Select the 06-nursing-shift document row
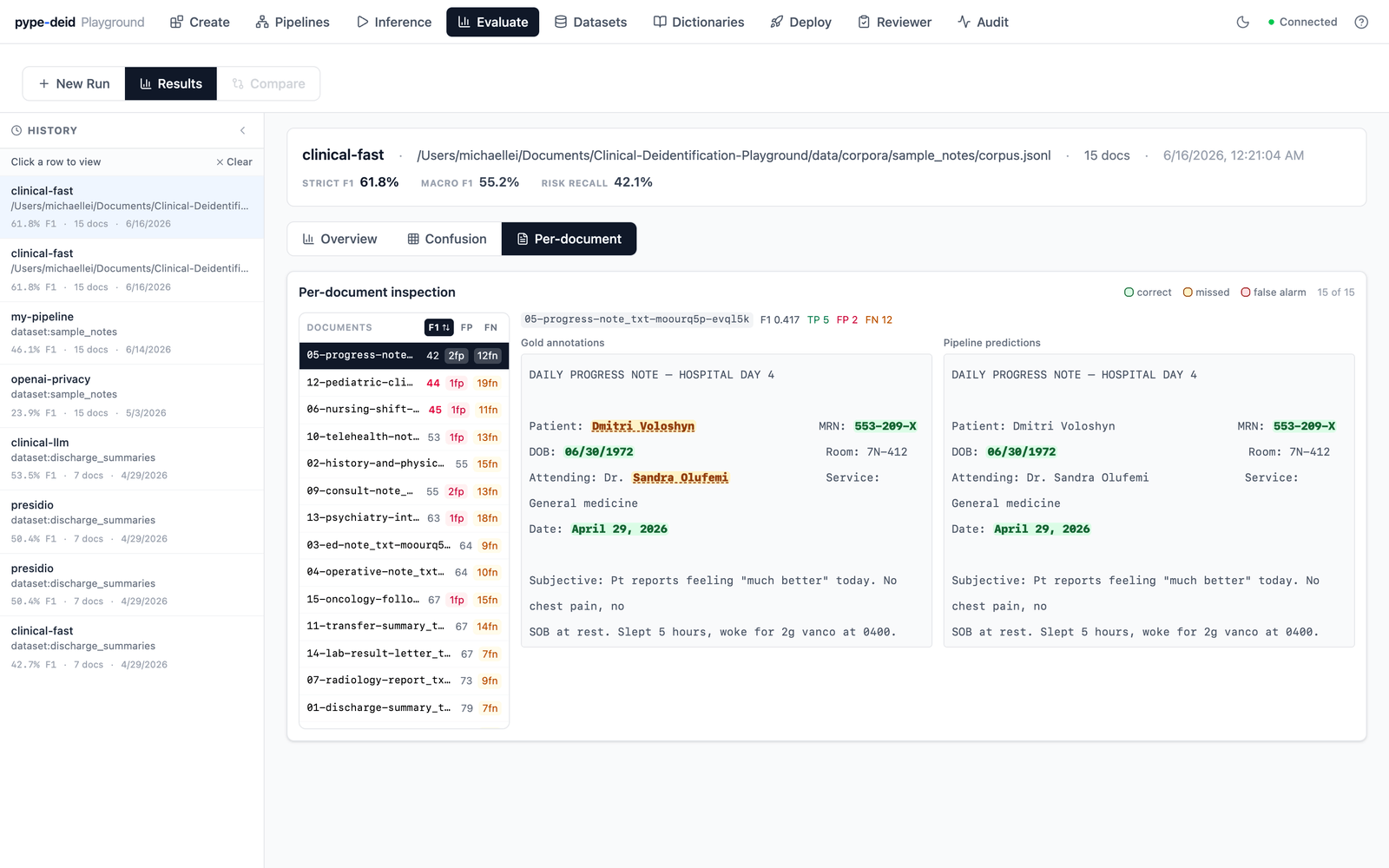Screen dimensions: 1389x868 pyautogui.click(x=404, y=410)
